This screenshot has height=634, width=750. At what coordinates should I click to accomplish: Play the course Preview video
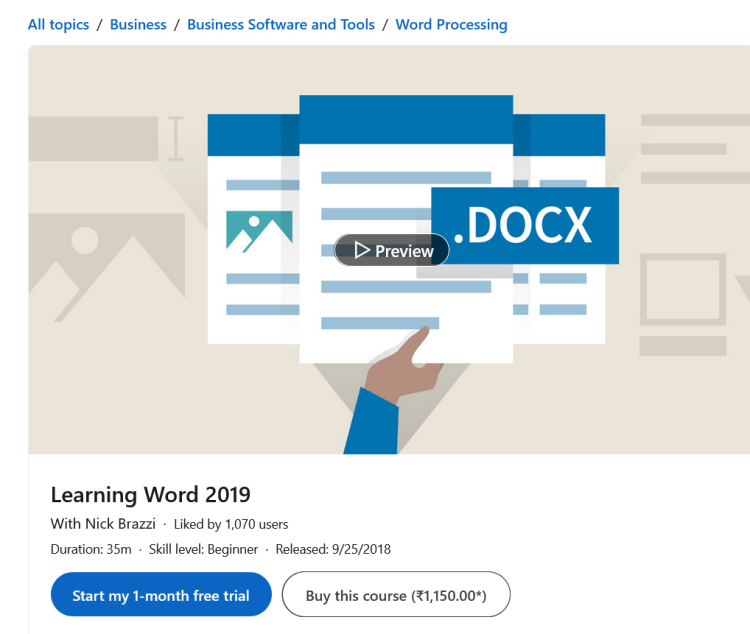[x=391, y=250]
